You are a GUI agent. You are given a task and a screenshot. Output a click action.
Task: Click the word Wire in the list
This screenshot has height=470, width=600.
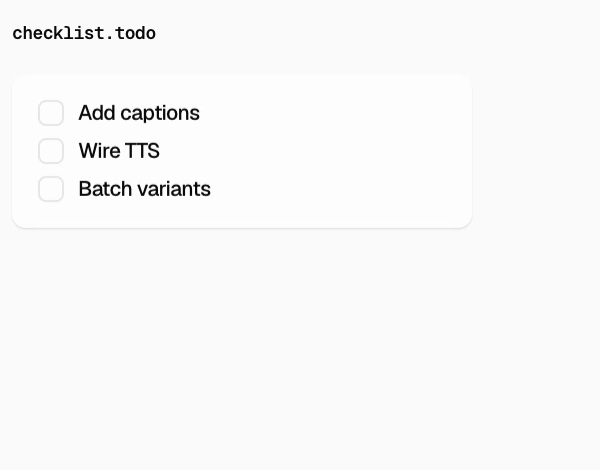click(x=99, y=151)
